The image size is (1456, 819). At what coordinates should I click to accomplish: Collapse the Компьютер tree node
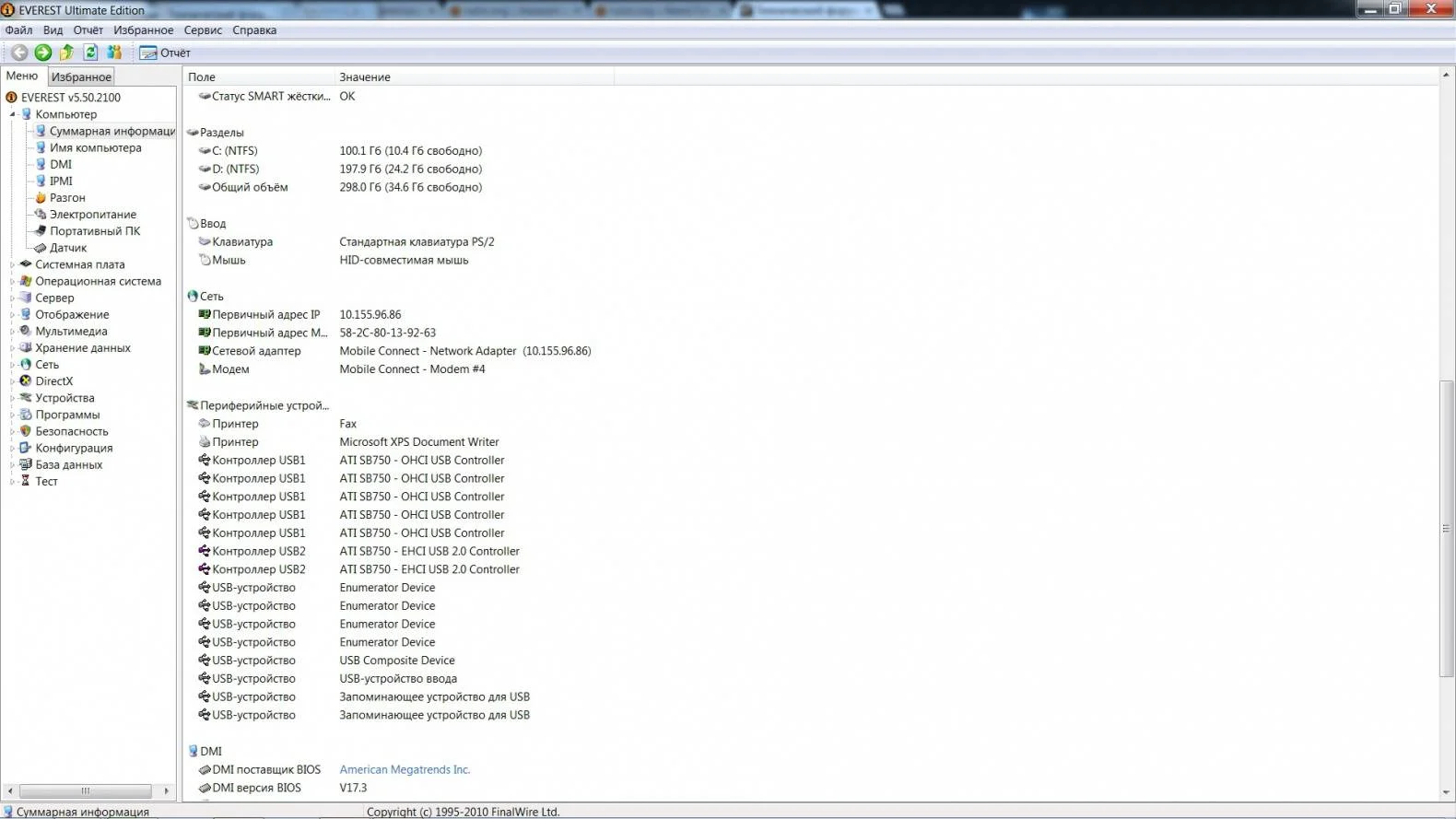click(x=12, y=114)
